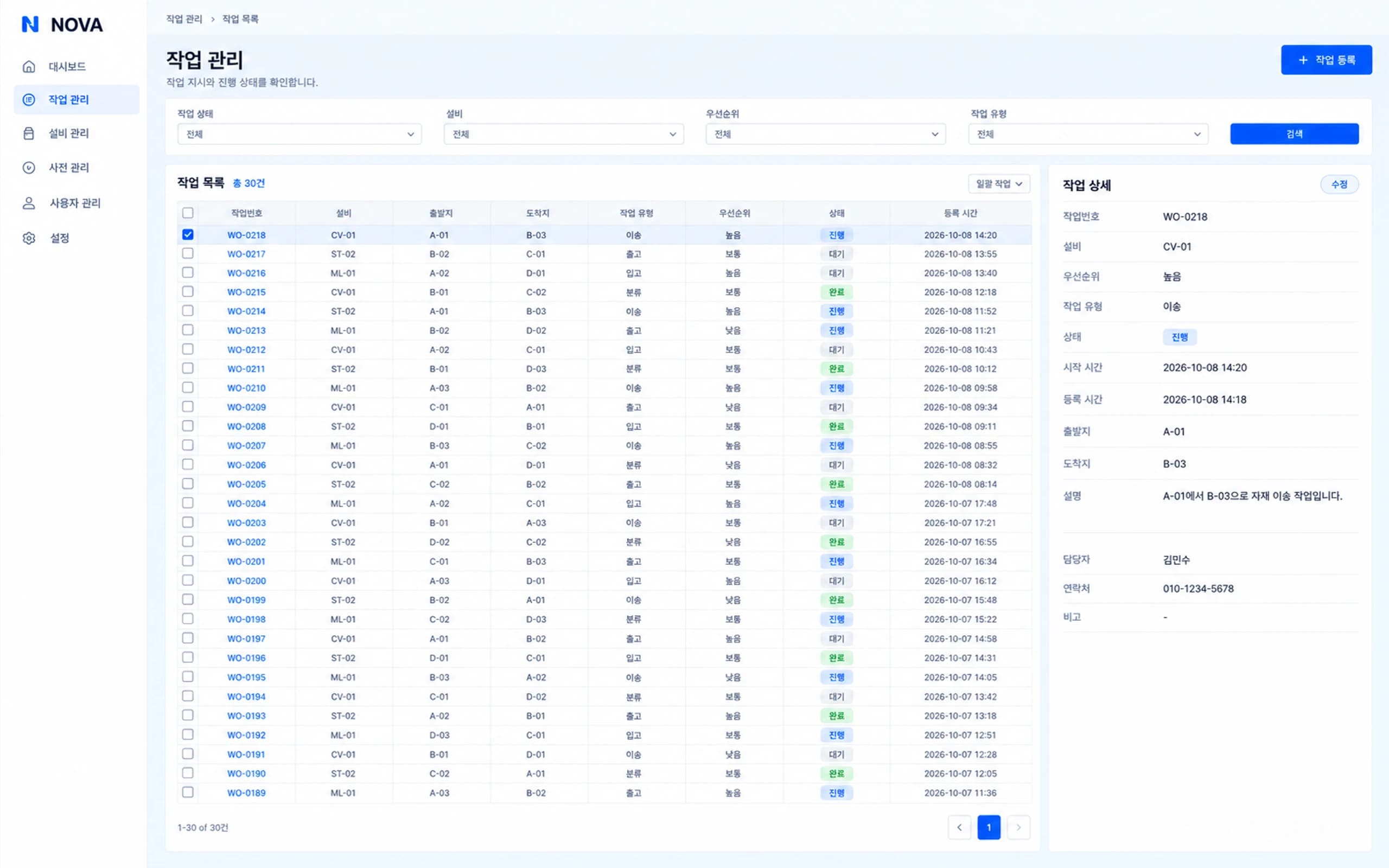Go to next page arrow
This screenshot has height=868, width=1389.
click(1018, 827)
